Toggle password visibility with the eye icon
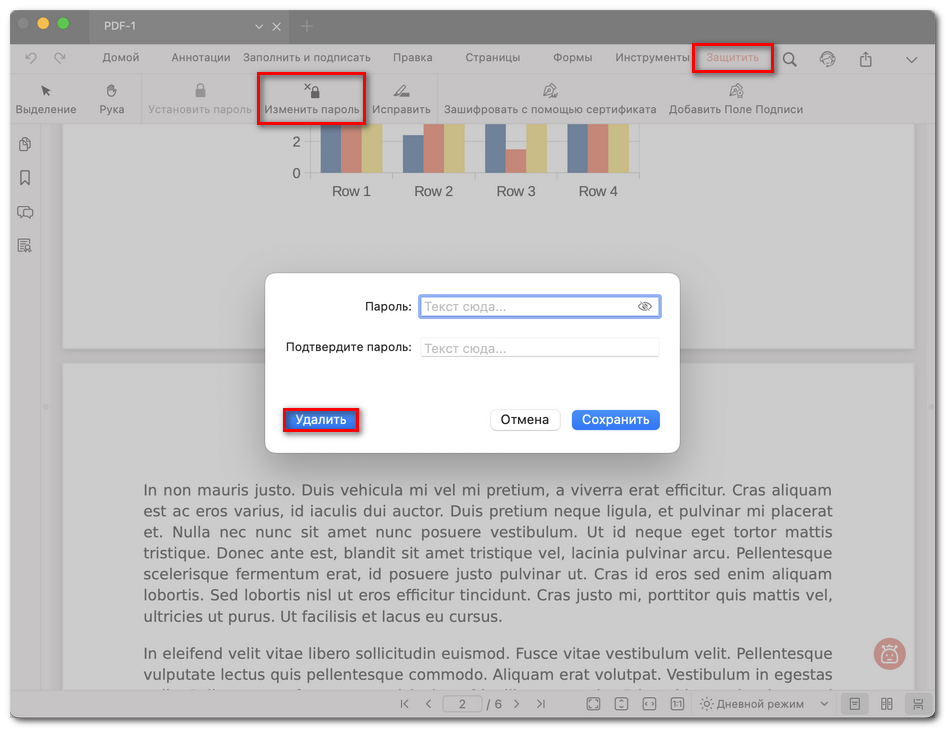The image size is (946, 729). point(647,306)
